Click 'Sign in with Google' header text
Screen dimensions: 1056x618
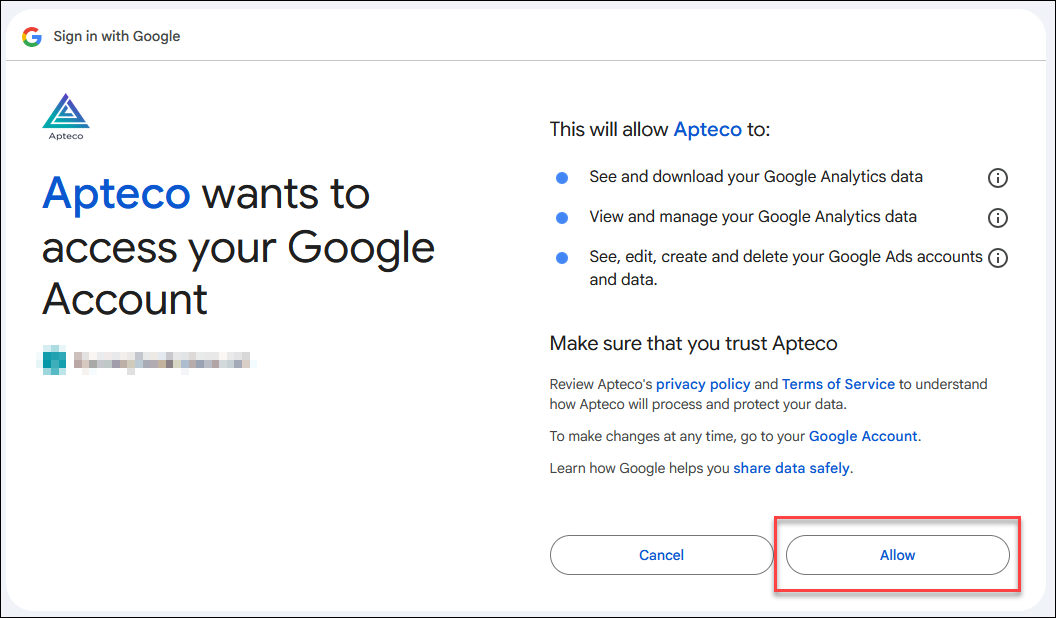click(x=117, y=36)
